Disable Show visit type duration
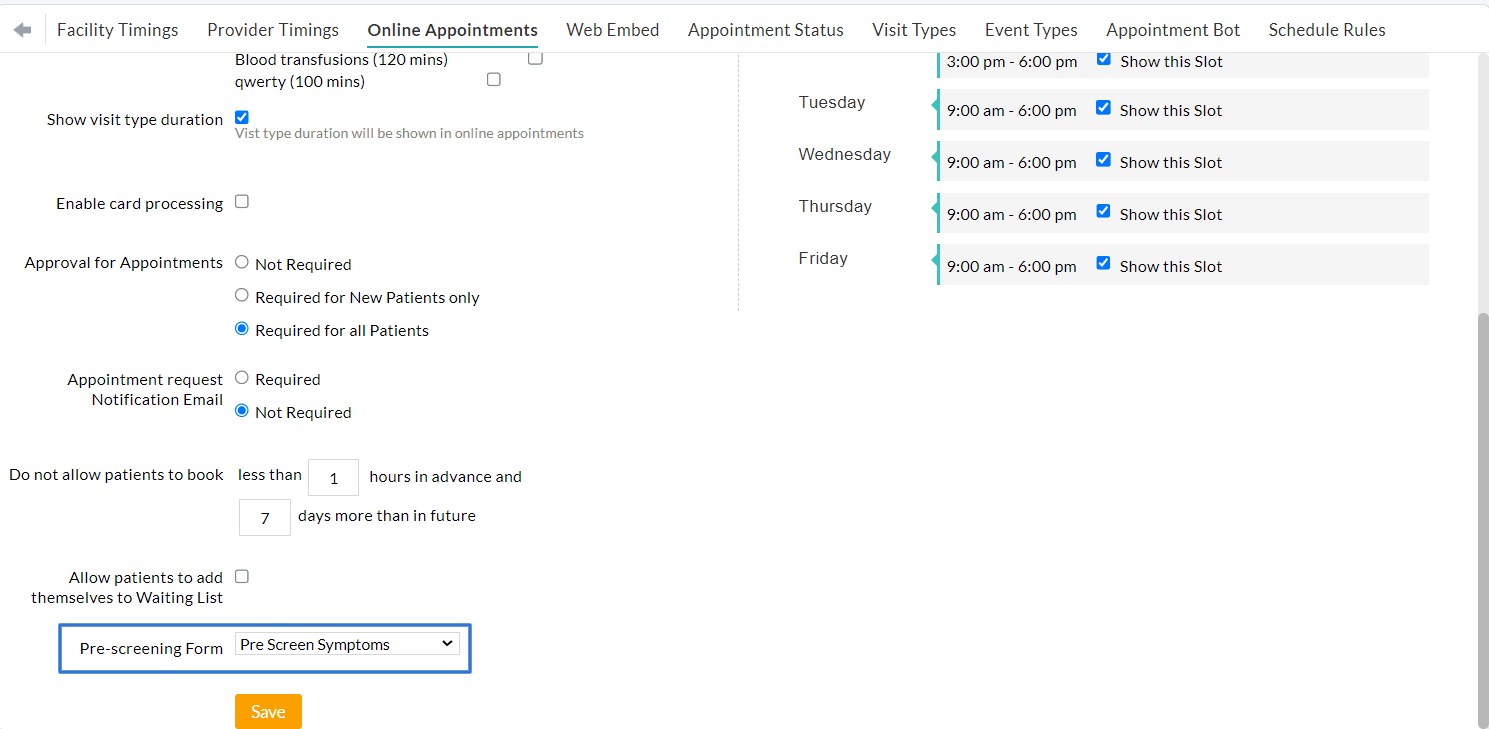This screenshot has width=1489, height=729. (x=241, y=116)
